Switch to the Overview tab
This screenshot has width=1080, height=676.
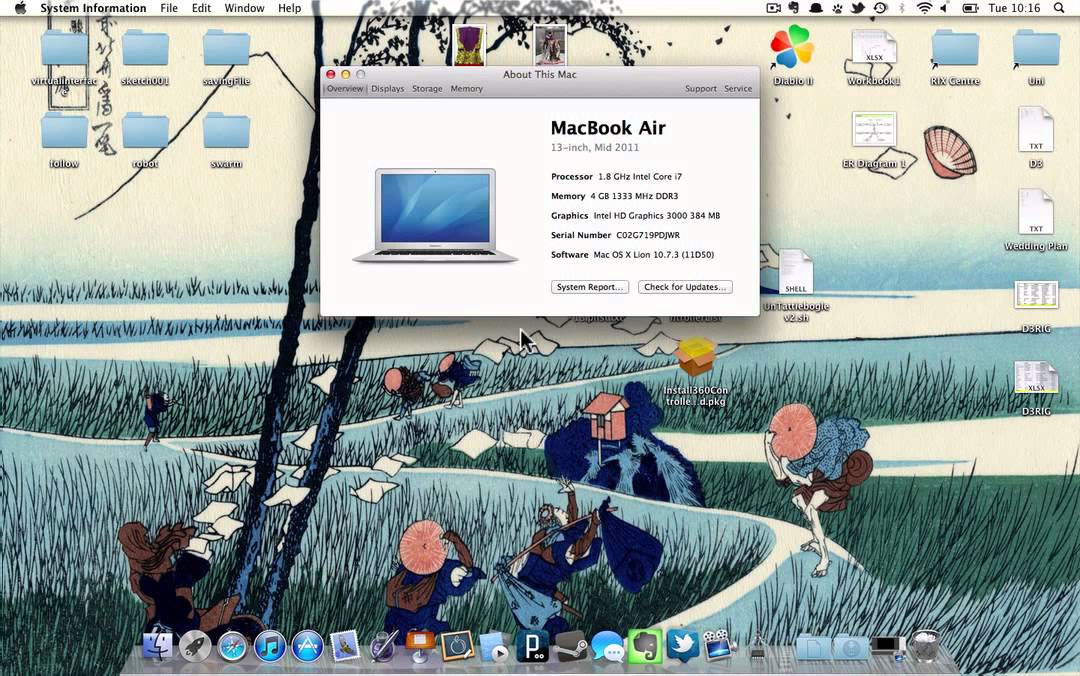pos(344,89)
